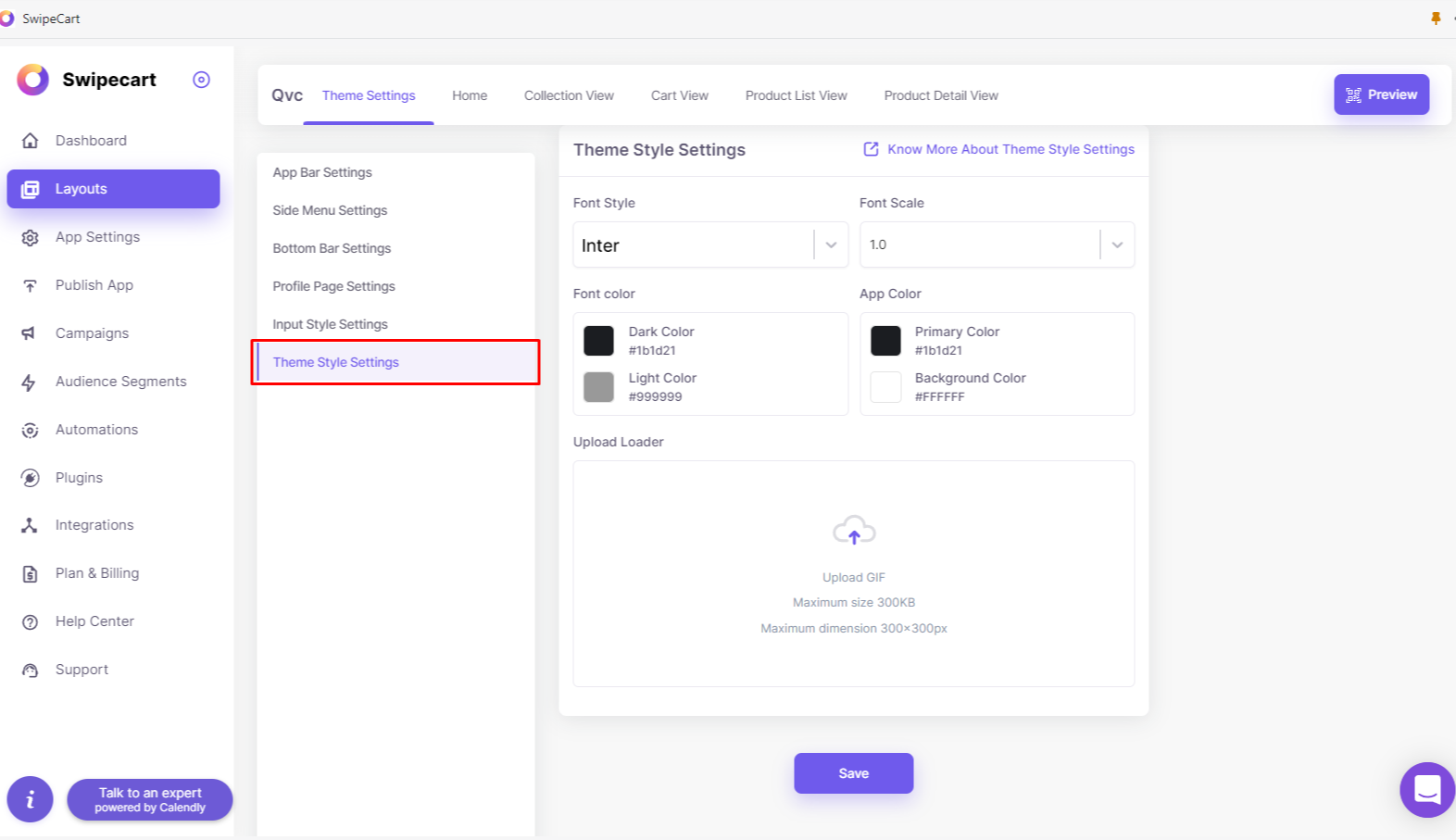Screen dimensions: 1456x840
Task: Click the Audience Segments lightning icon
Action: (x=30, y=382)
